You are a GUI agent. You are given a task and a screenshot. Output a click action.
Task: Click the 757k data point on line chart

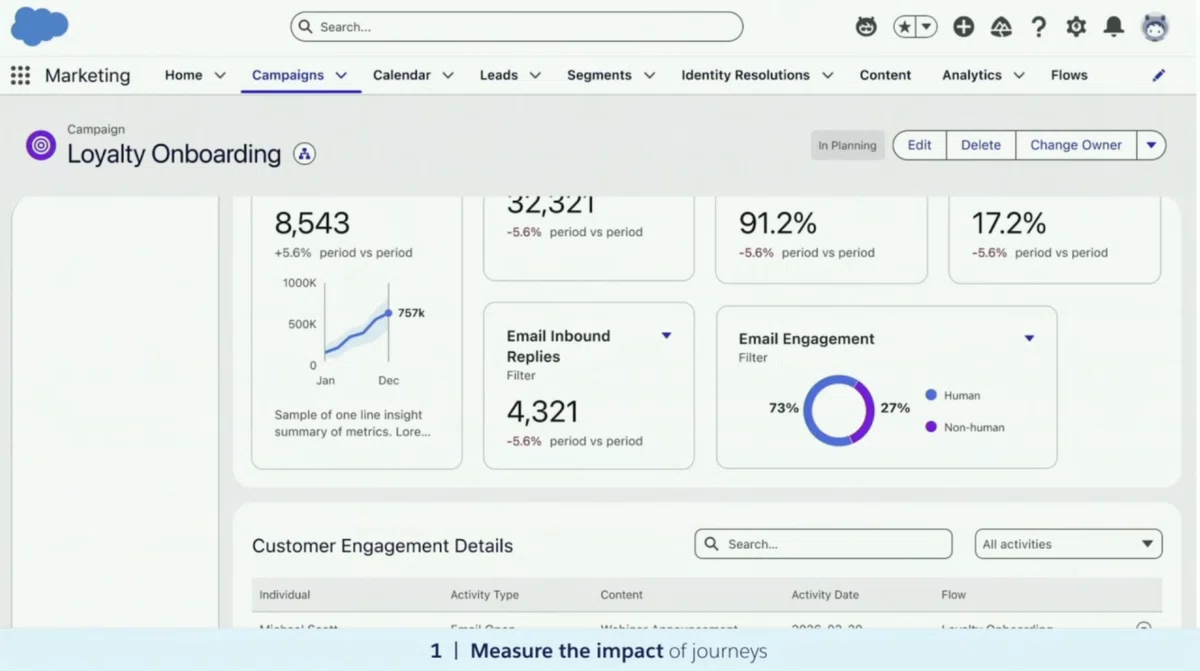click(x=389, y=313)
